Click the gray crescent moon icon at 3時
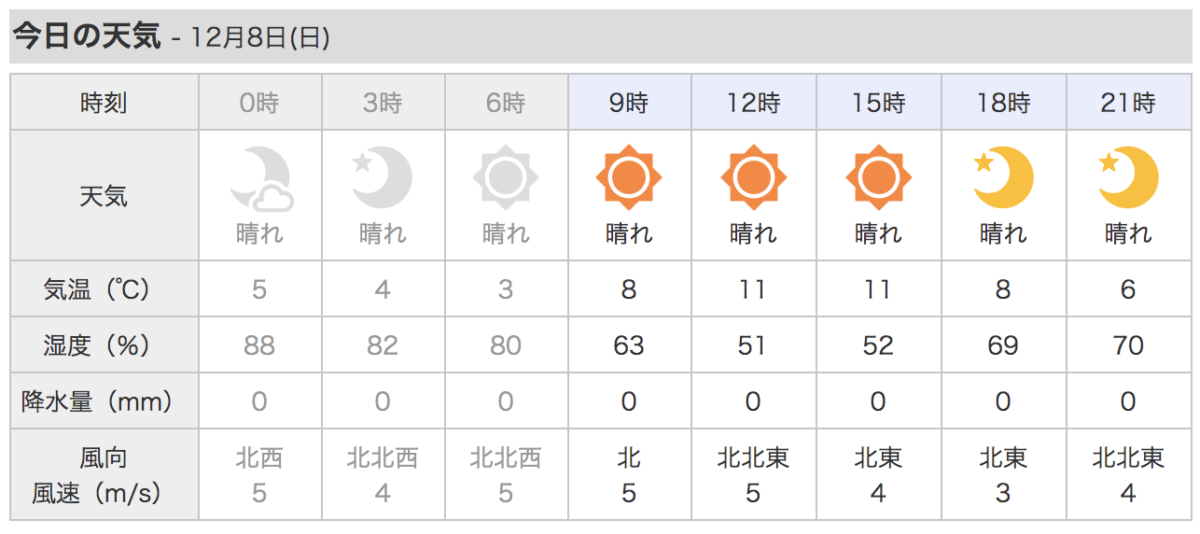 click(383, 177)
